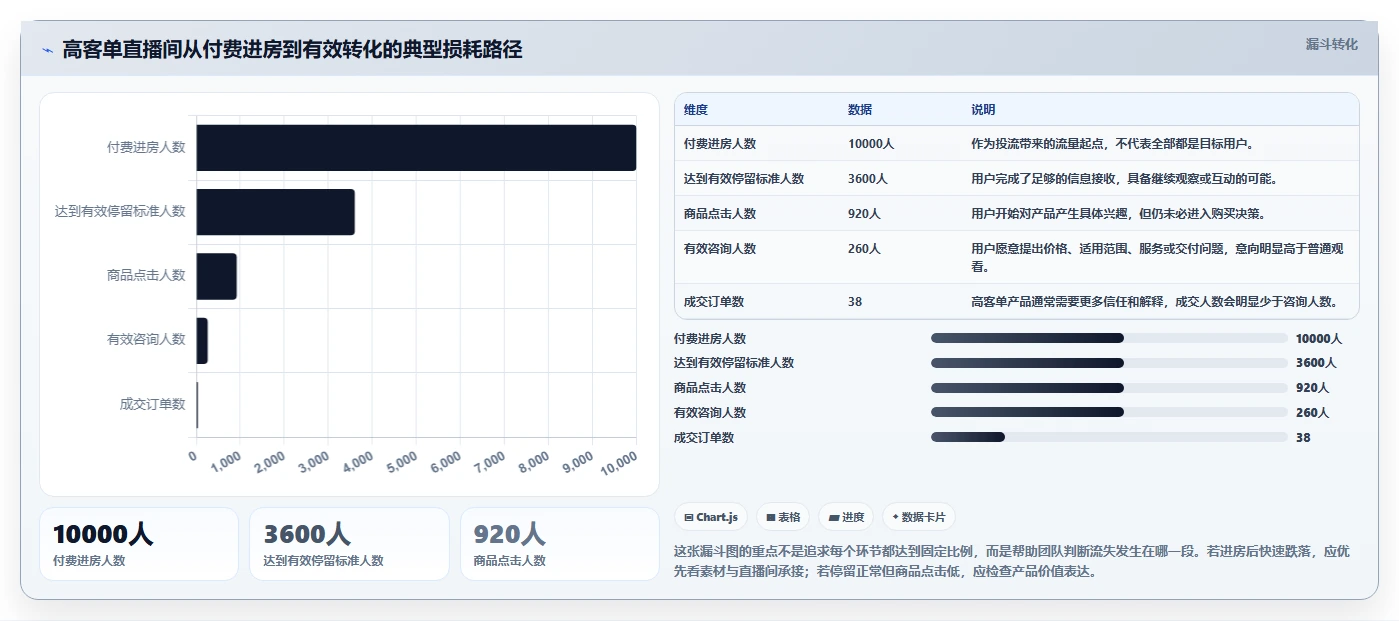Select the Chart.js chip
Image resolution: width=1399 pixels, height=621 pixels.
[711, 517]
